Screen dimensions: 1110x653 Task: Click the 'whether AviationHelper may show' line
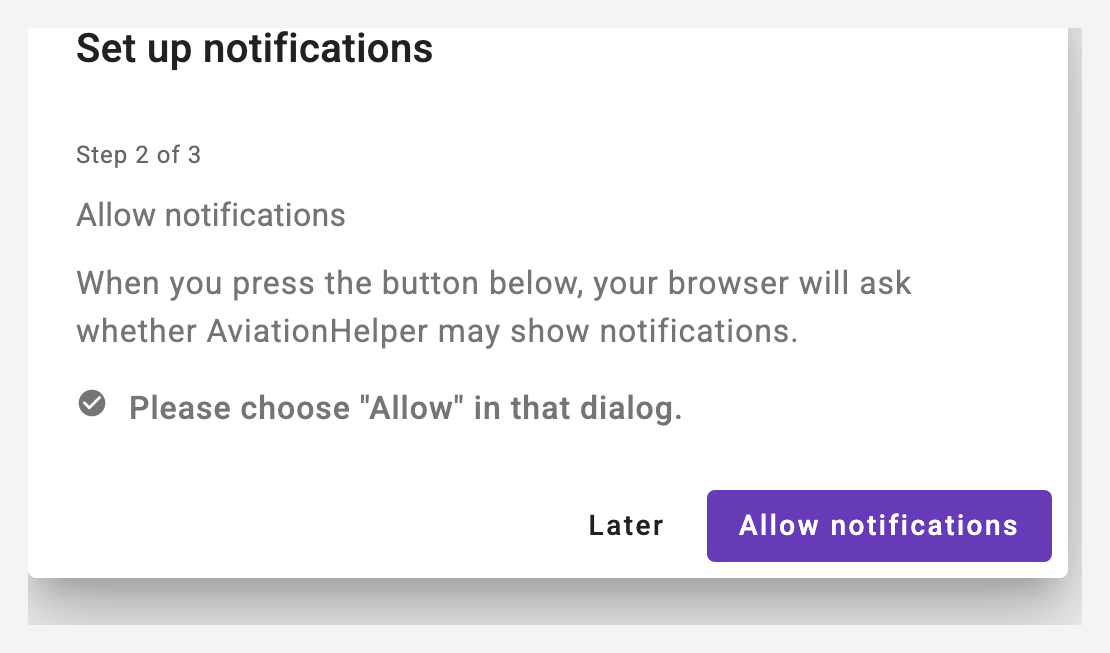437,331
